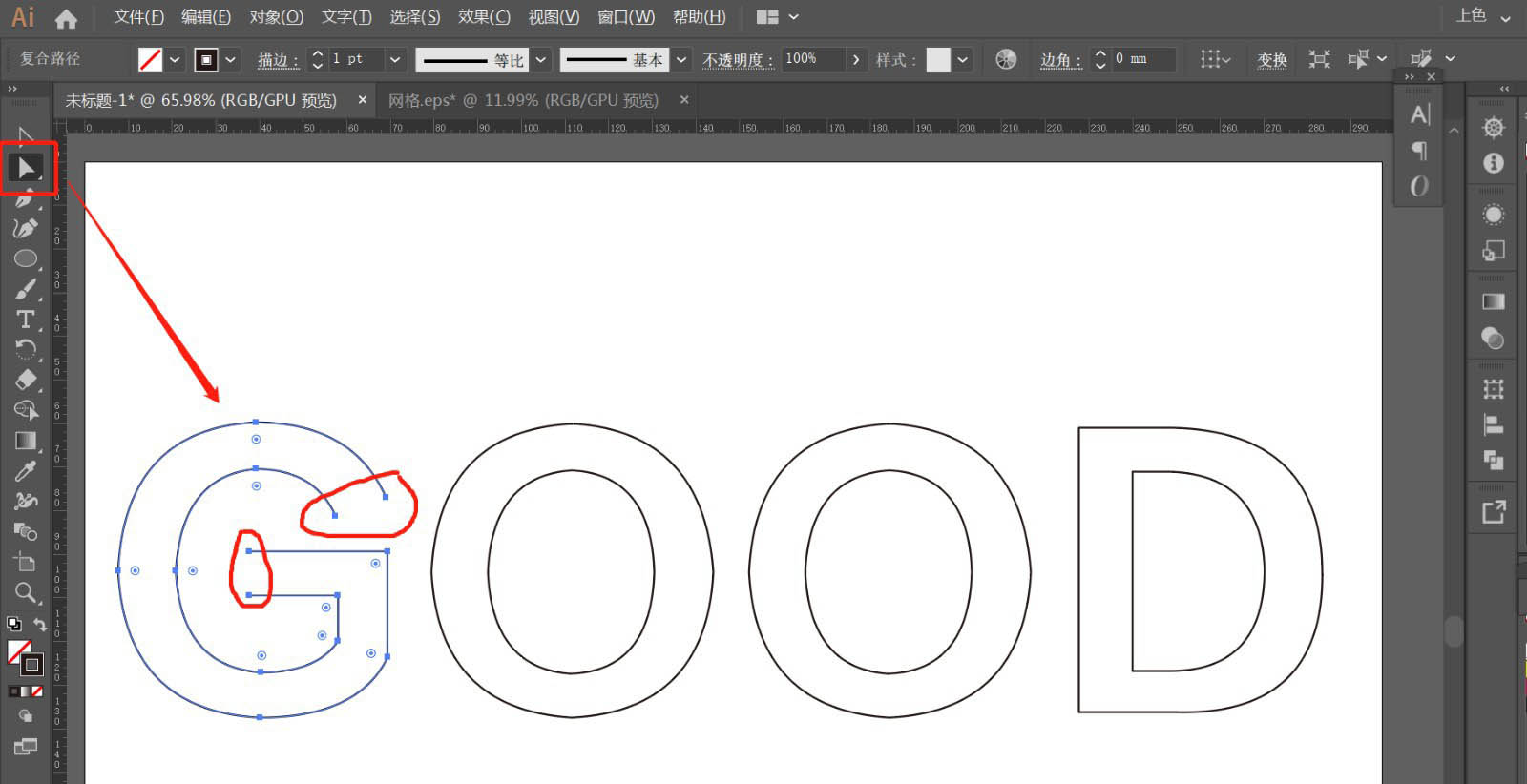The height and width of the screenshot is (784, 1527).
Task: Click the fill swatch in the control bar
Action: tap(151, 59)
